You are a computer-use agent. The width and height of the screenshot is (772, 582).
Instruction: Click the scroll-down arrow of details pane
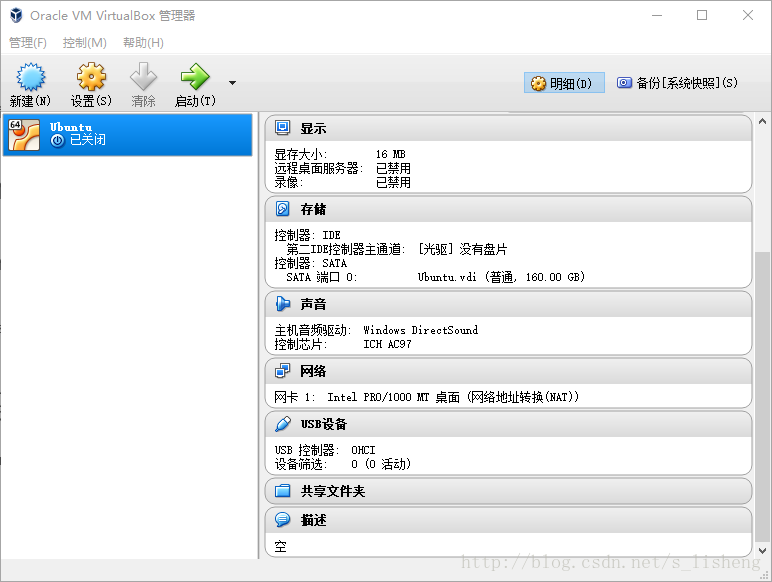pyautogui.click(x=762, y=551)
